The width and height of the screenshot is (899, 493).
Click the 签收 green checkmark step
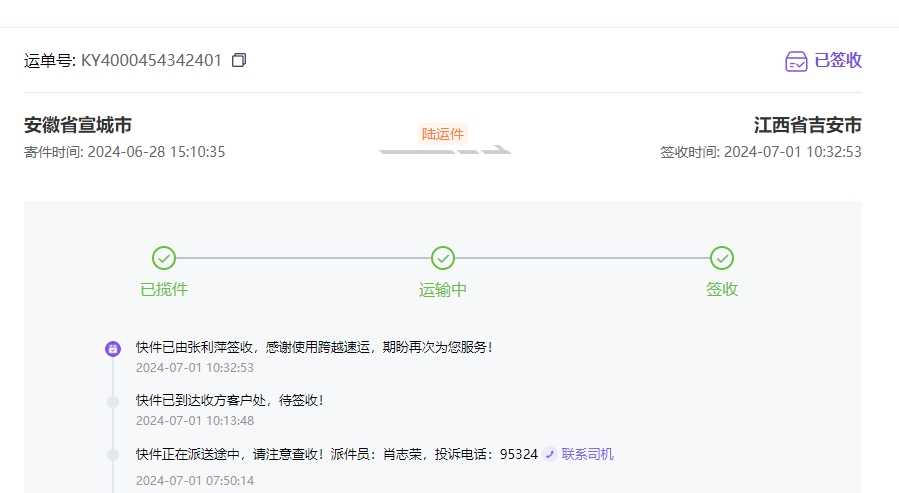(x=722, y=258)
